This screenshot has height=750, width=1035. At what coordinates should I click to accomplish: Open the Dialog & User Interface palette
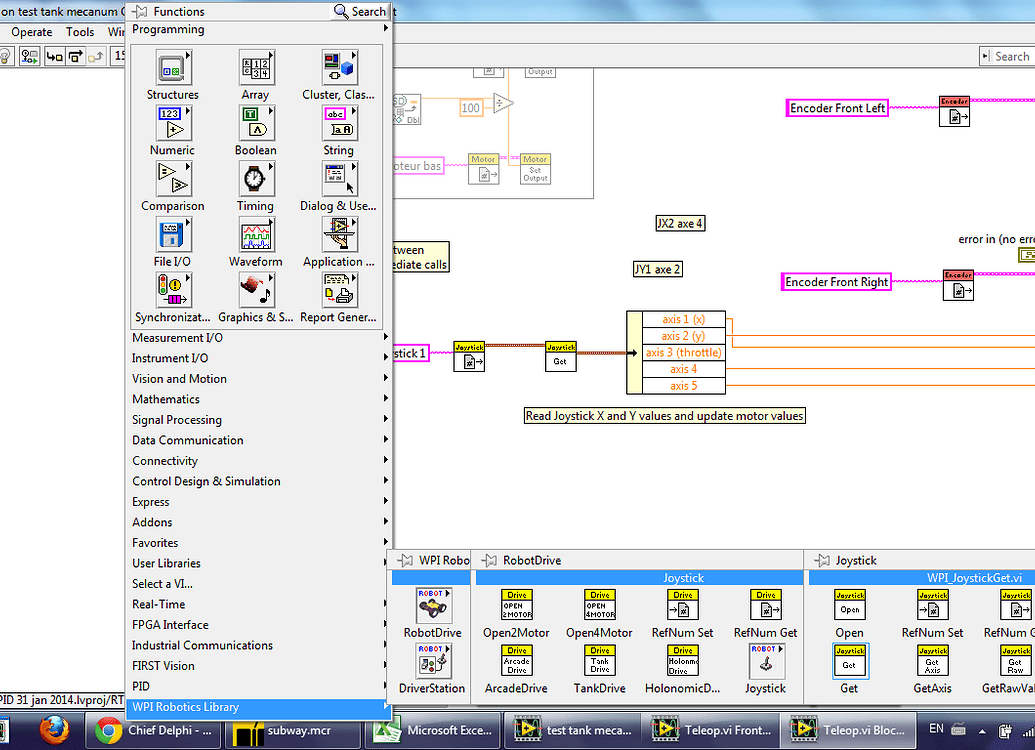coord(339,178)
